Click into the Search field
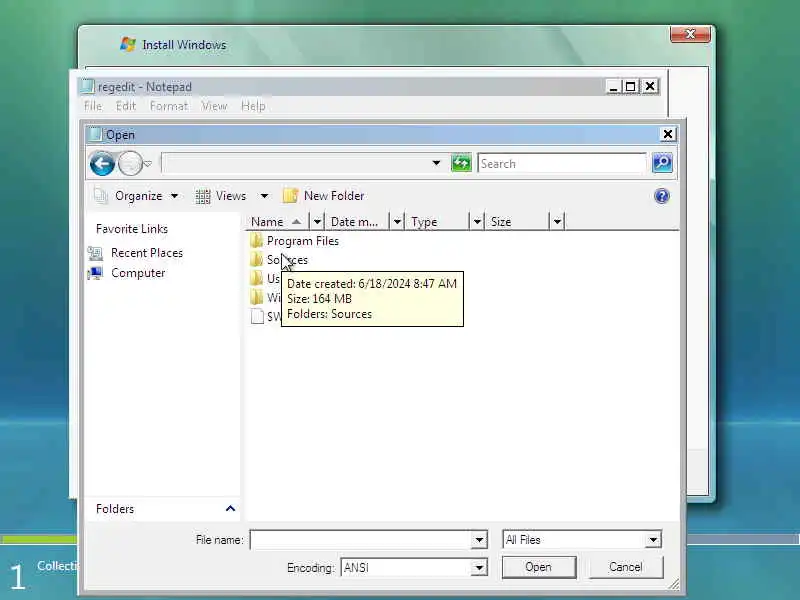This screenshot has height=600, width=800. [x=562, y=164]
